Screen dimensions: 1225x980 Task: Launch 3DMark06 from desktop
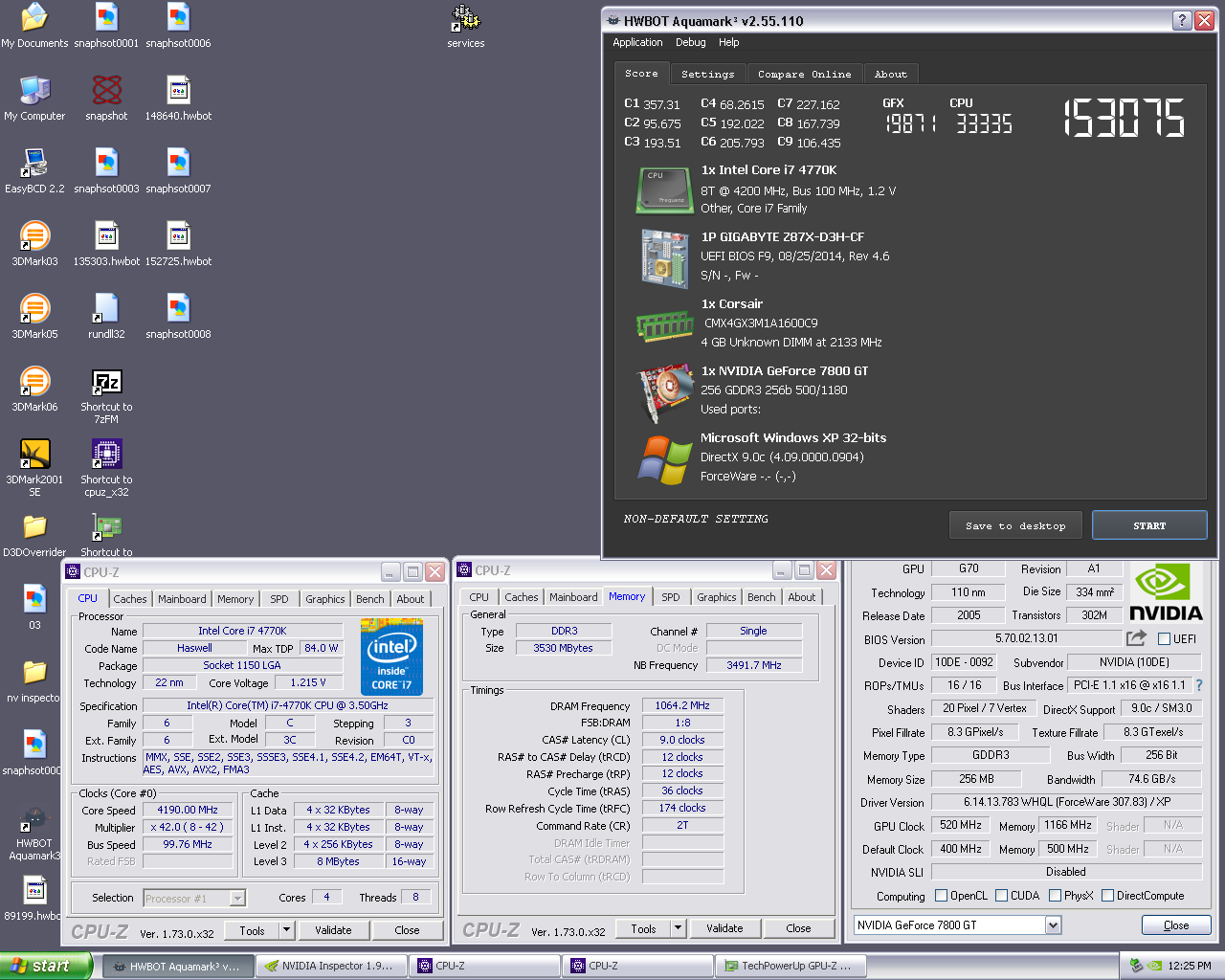click(x=34, y=390)
